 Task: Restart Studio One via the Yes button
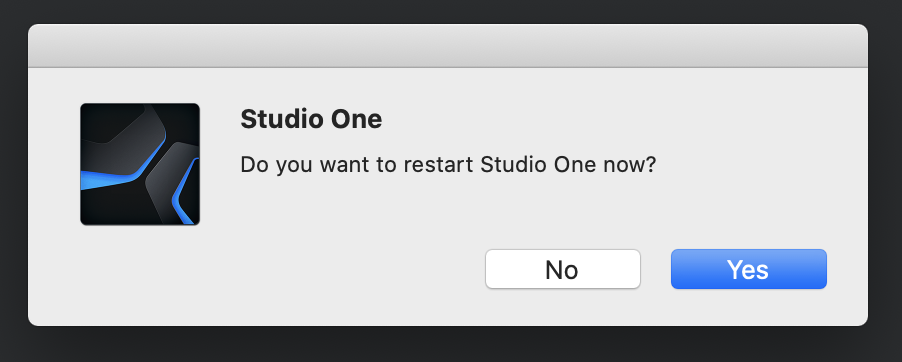(748, 269)
